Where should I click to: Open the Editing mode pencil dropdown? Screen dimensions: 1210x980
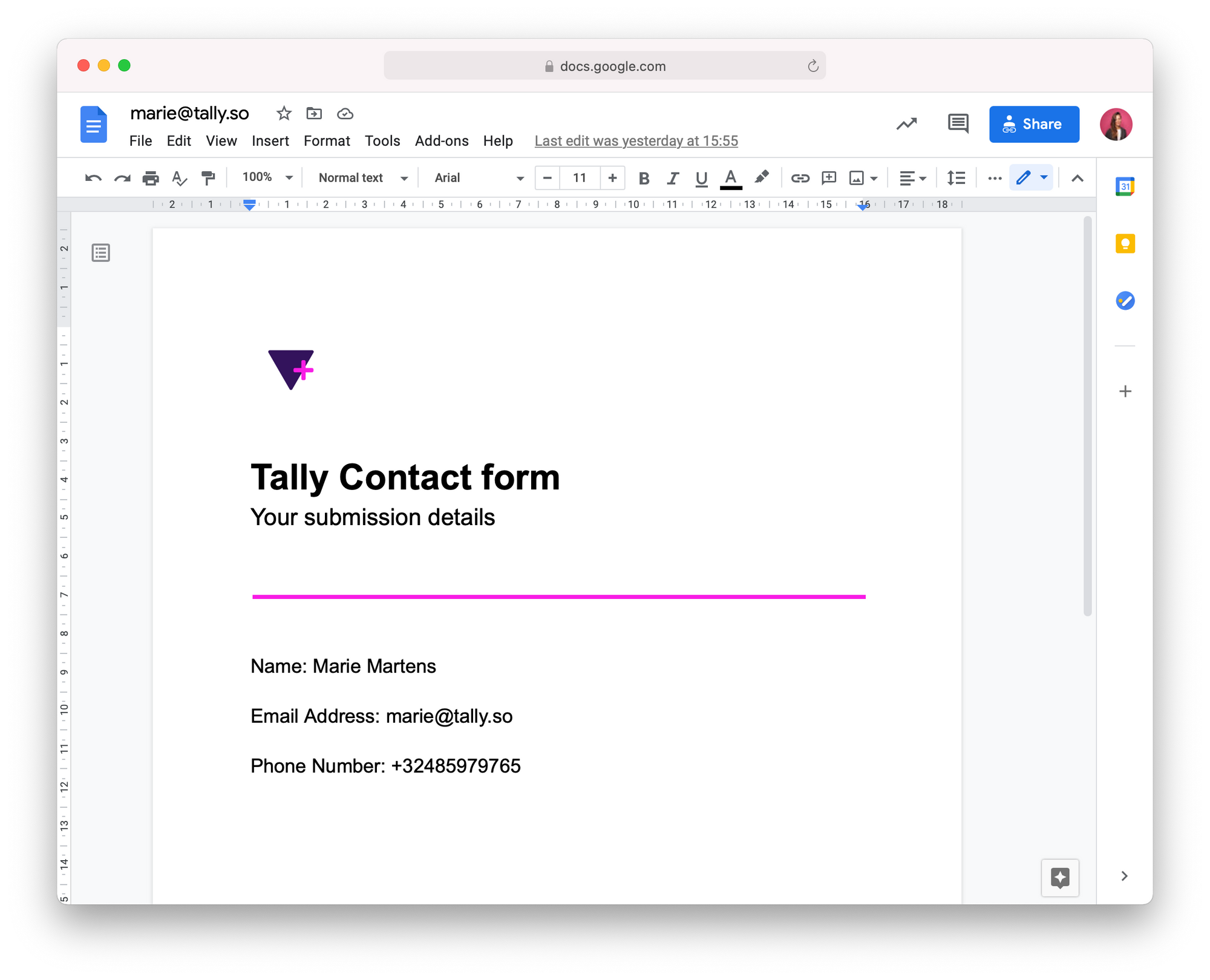1032,178
